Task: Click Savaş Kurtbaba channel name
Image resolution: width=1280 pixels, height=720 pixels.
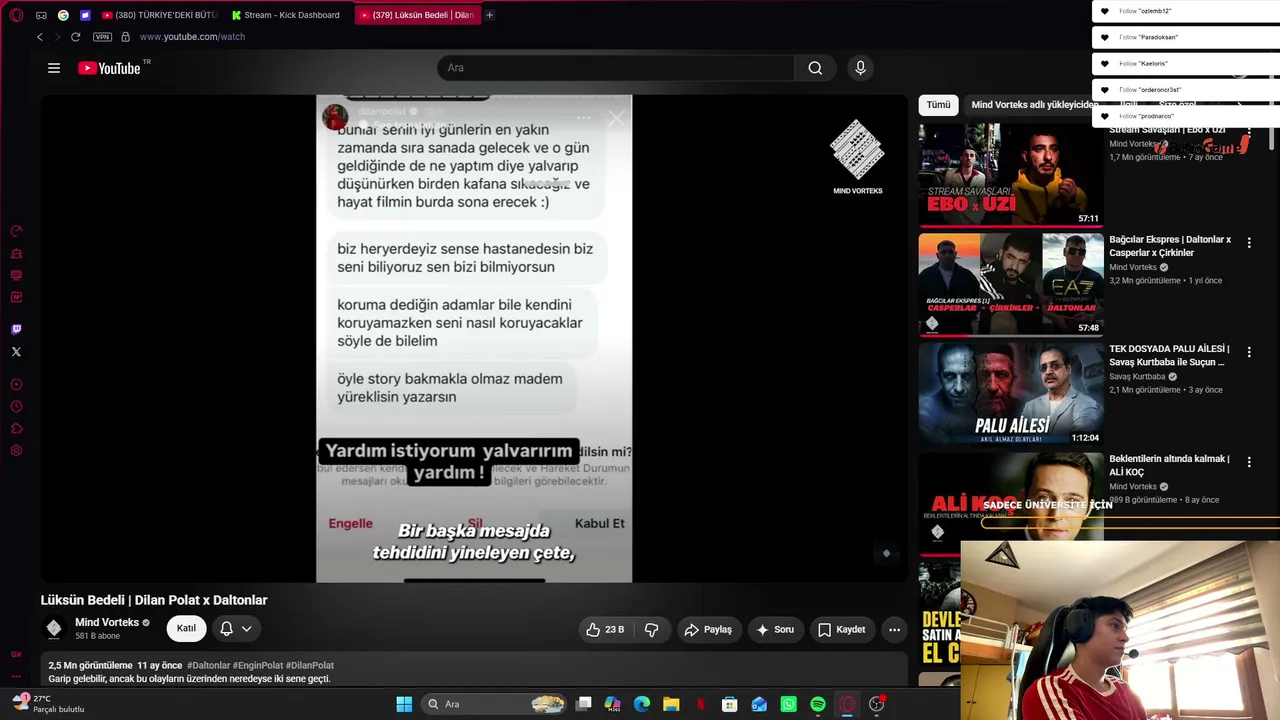Action: coord(1137,377)
